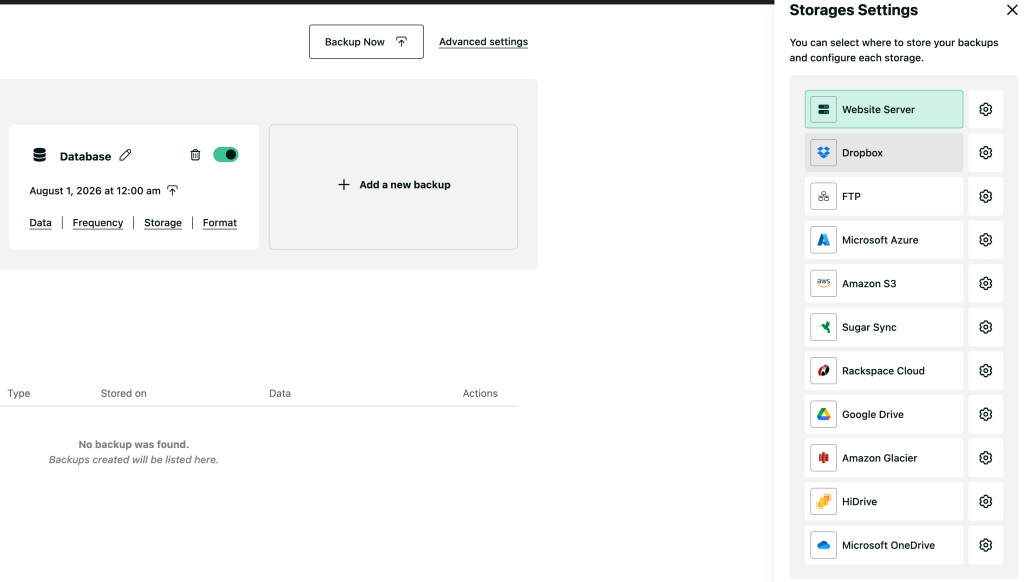The width and height of the screenshot is (1024, 582).
Task: Choose Amazon Glacier storage
Action: (884, 458)
